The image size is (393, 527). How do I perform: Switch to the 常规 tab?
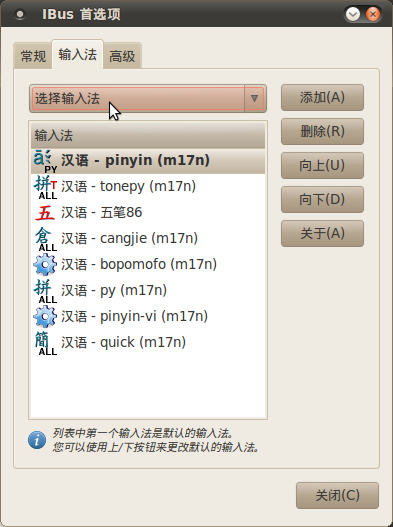33,56
